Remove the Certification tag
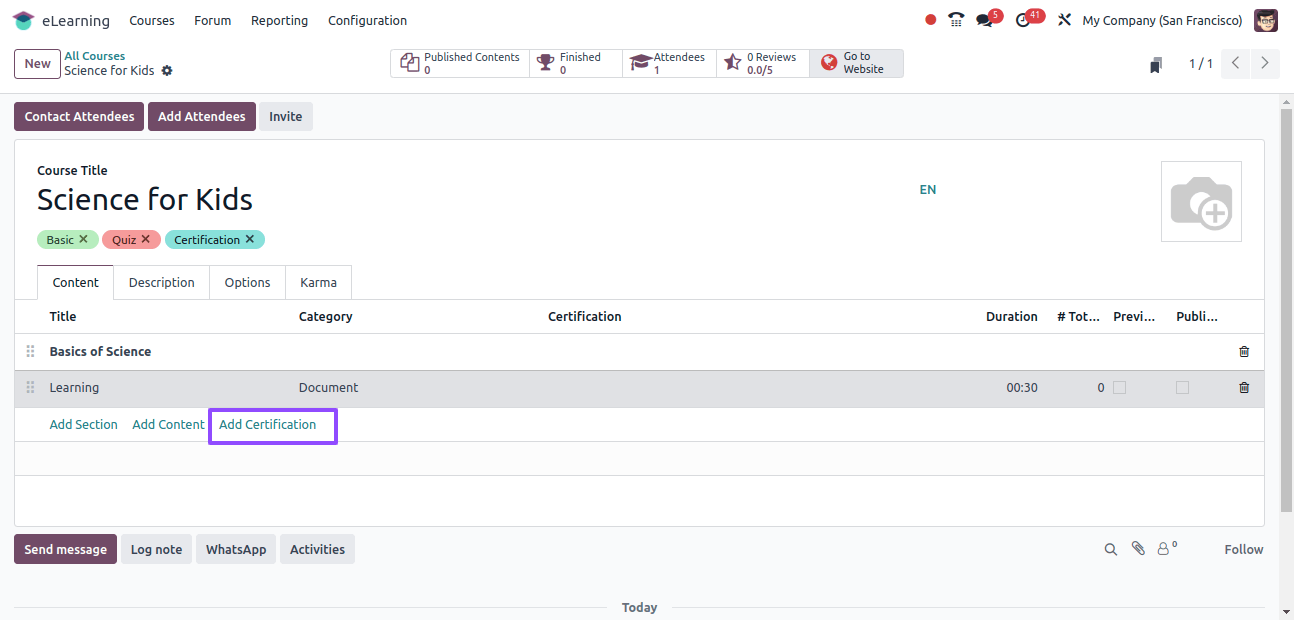 [x=250, y=239]
